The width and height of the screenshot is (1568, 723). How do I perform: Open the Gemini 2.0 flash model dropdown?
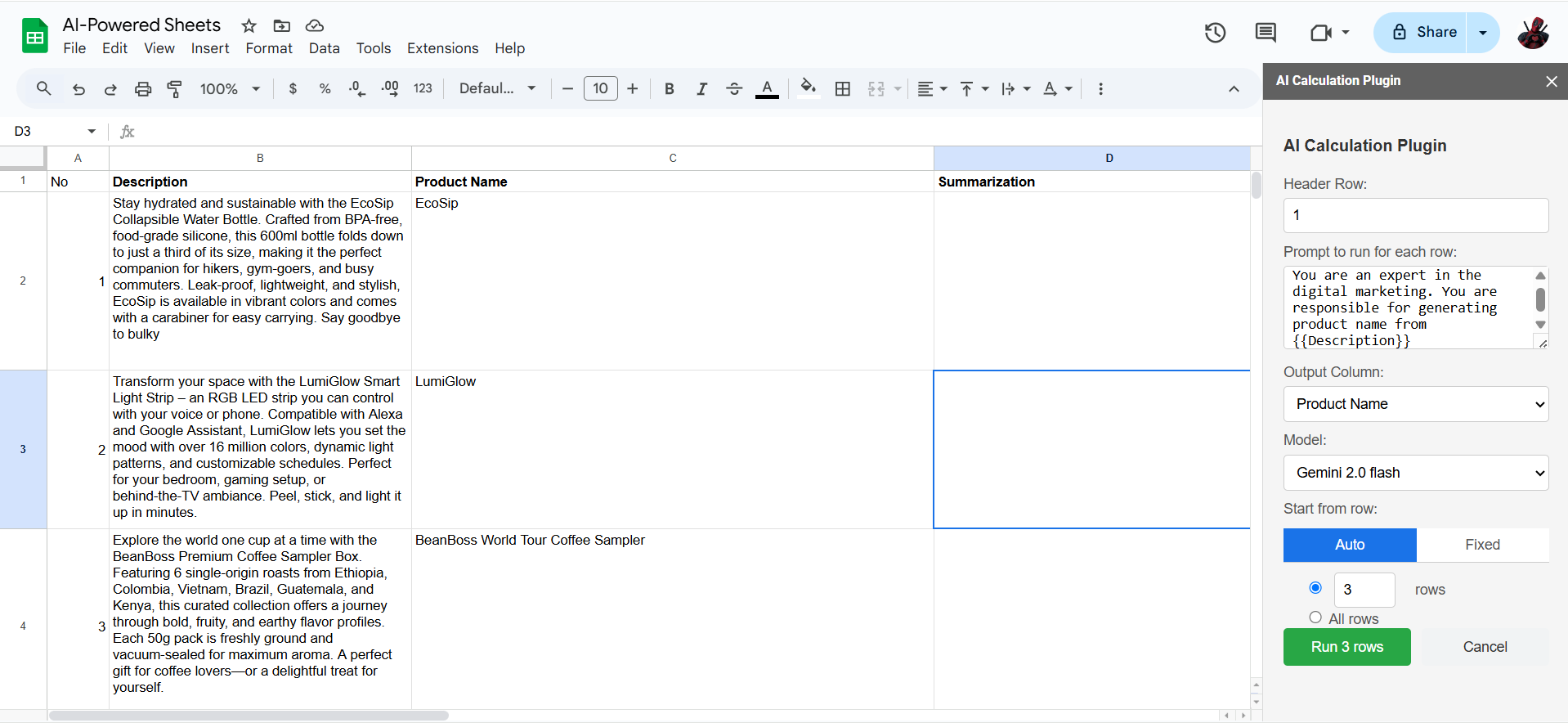pyautogui.click(x=1416, y=473)
